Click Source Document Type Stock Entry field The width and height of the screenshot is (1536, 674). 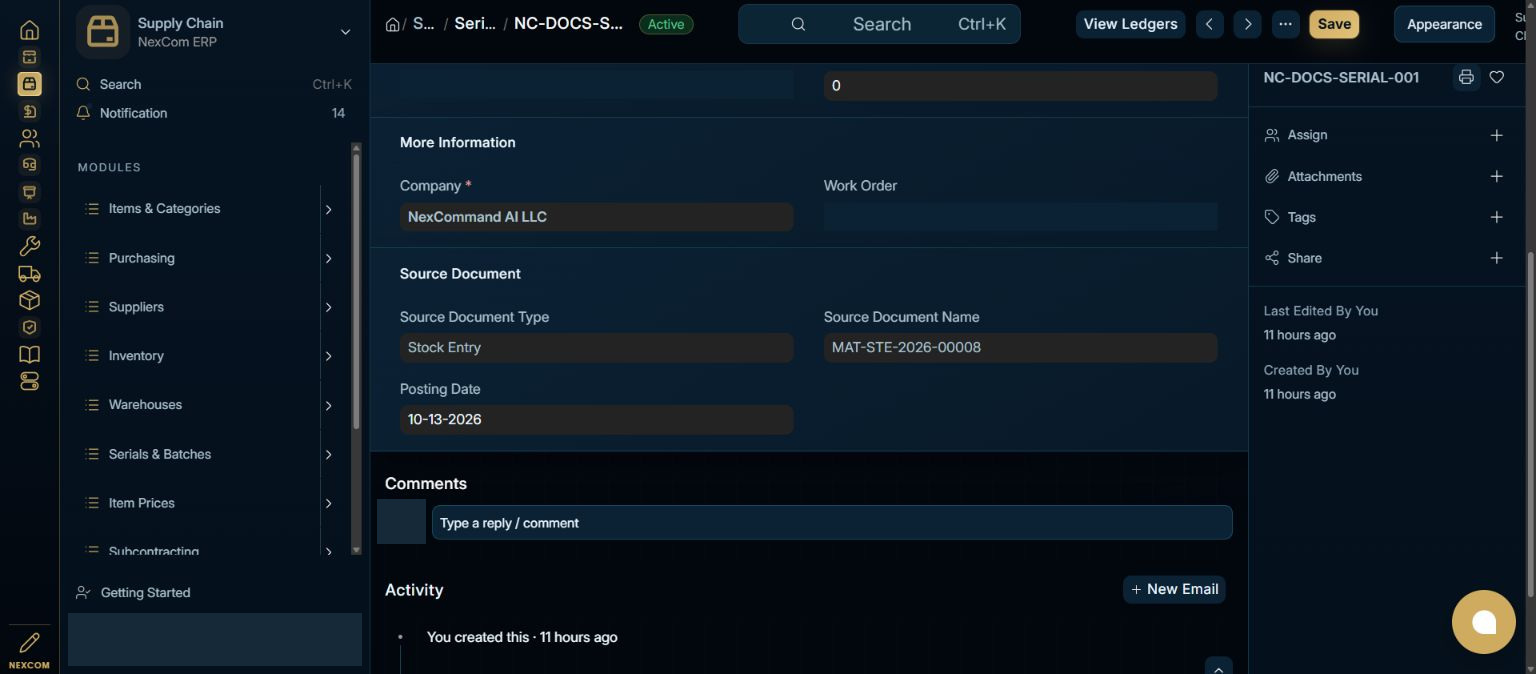coord(596,347)
